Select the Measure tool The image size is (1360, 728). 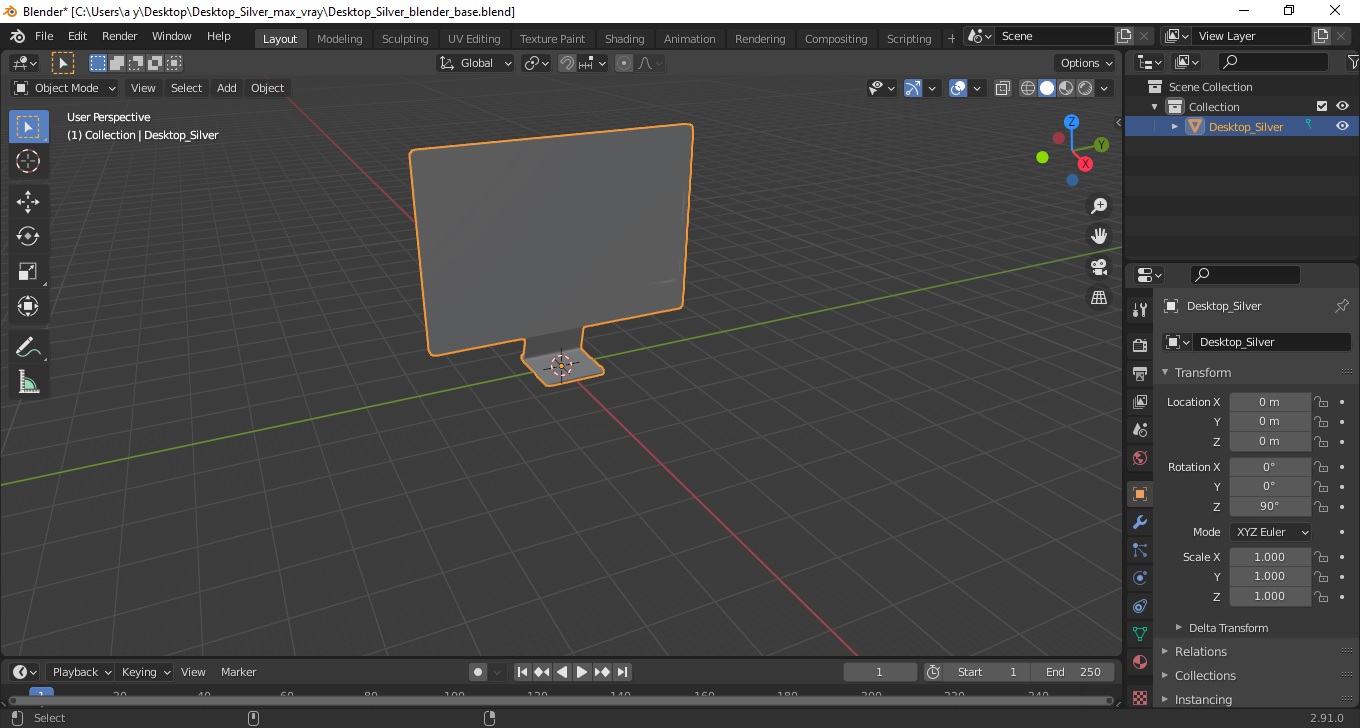click(28, 383)
